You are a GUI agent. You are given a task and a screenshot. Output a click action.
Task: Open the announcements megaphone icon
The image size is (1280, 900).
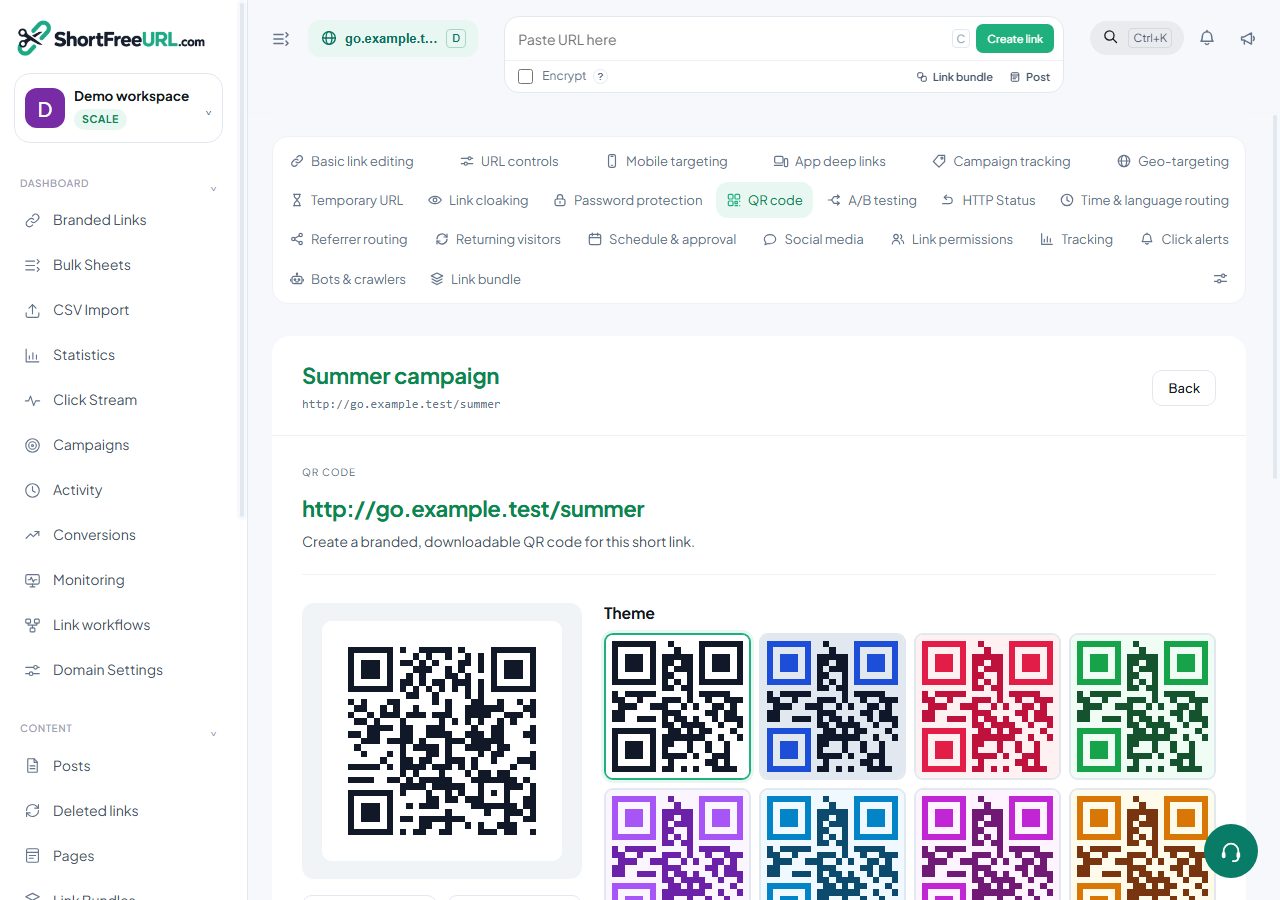(x=1247, y=38)
